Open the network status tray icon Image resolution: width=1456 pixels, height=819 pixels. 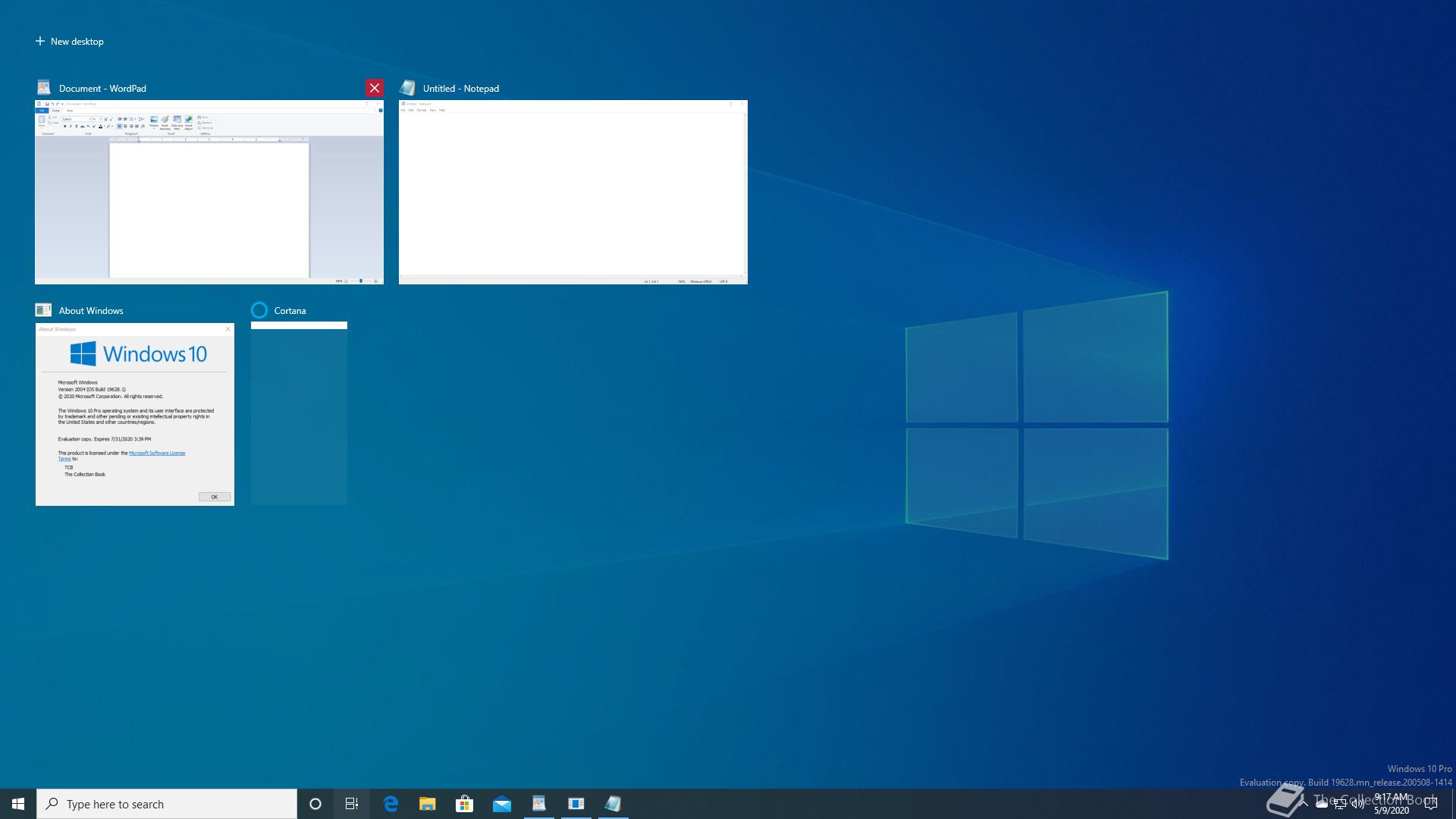1340,804
